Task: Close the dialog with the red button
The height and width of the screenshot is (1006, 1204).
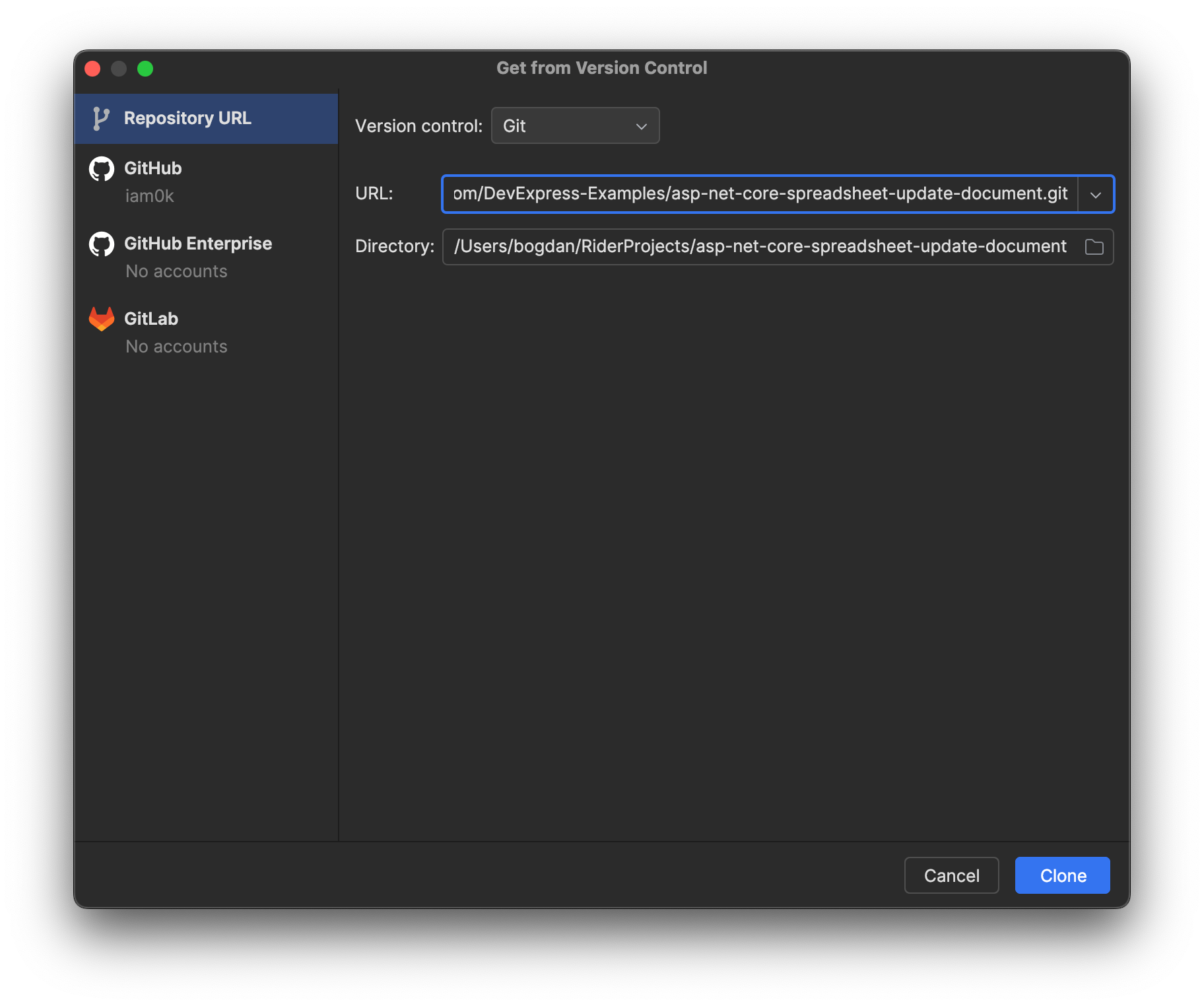Action: 92,69
